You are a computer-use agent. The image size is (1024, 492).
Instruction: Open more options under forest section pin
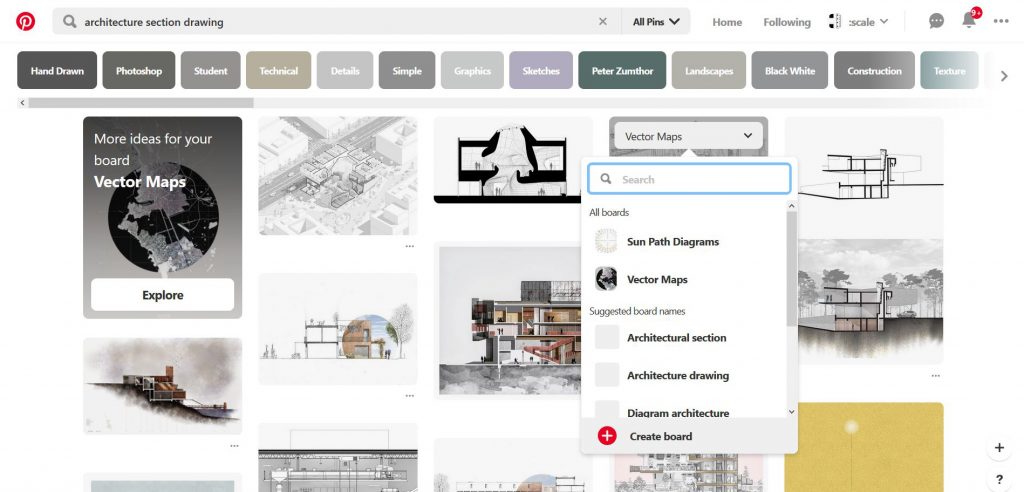(x=936, y=376)
